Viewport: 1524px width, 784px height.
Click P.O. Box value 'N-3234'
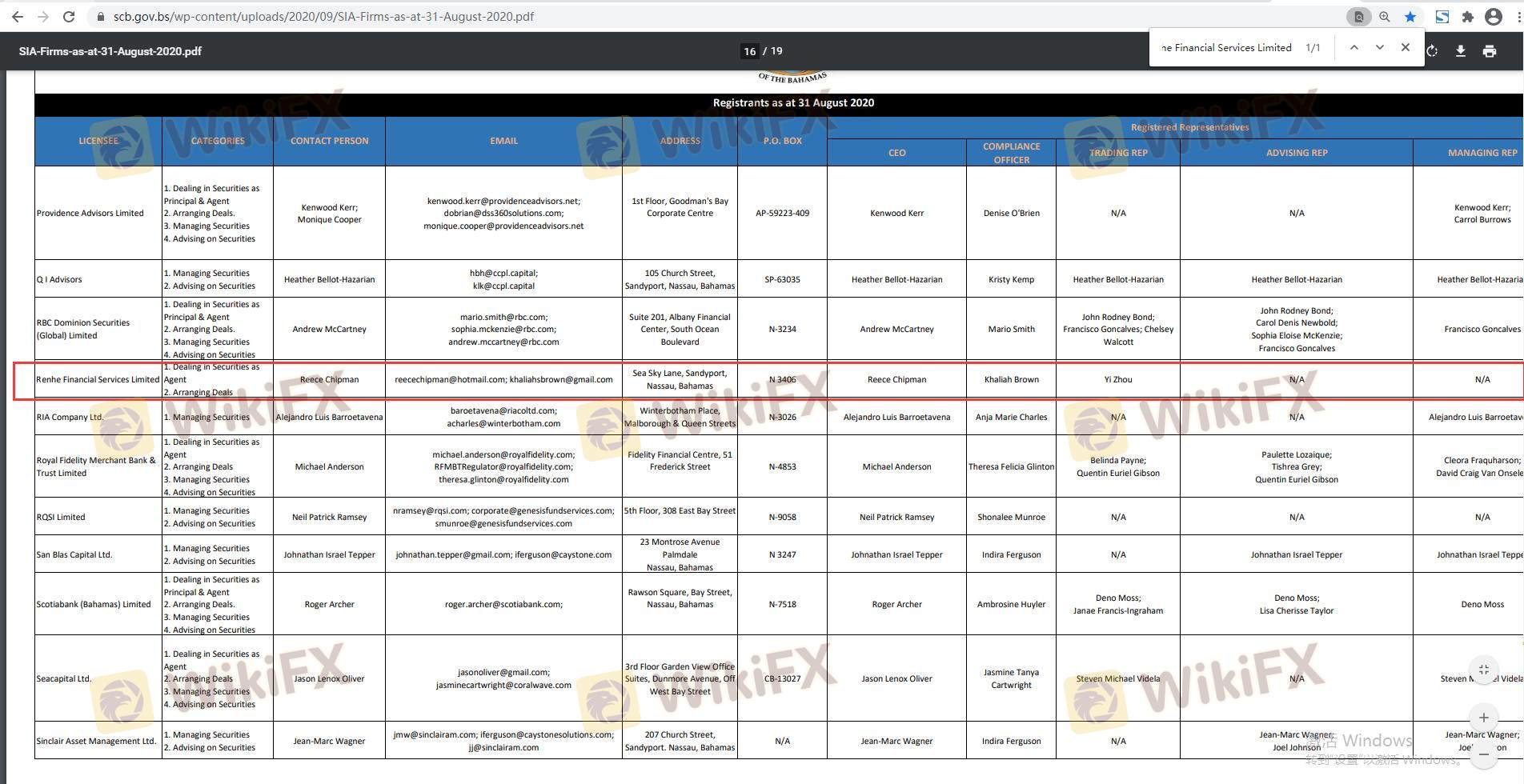point(782,329)
